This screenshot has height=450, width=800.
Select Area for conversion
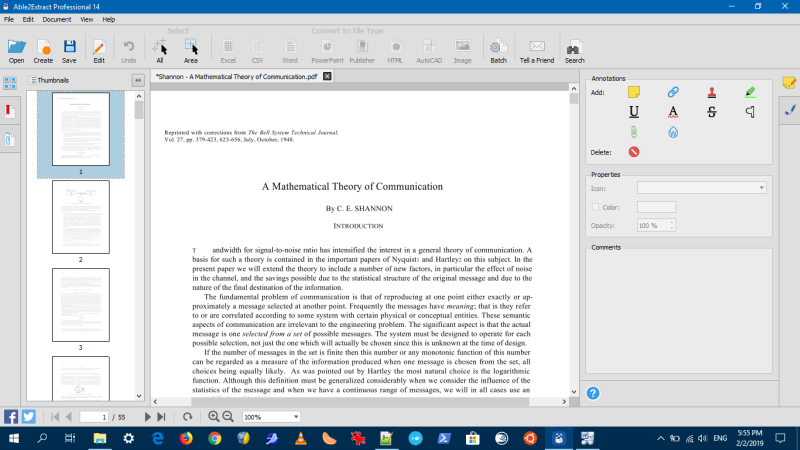pyautogui.click(x=191, y=50)
